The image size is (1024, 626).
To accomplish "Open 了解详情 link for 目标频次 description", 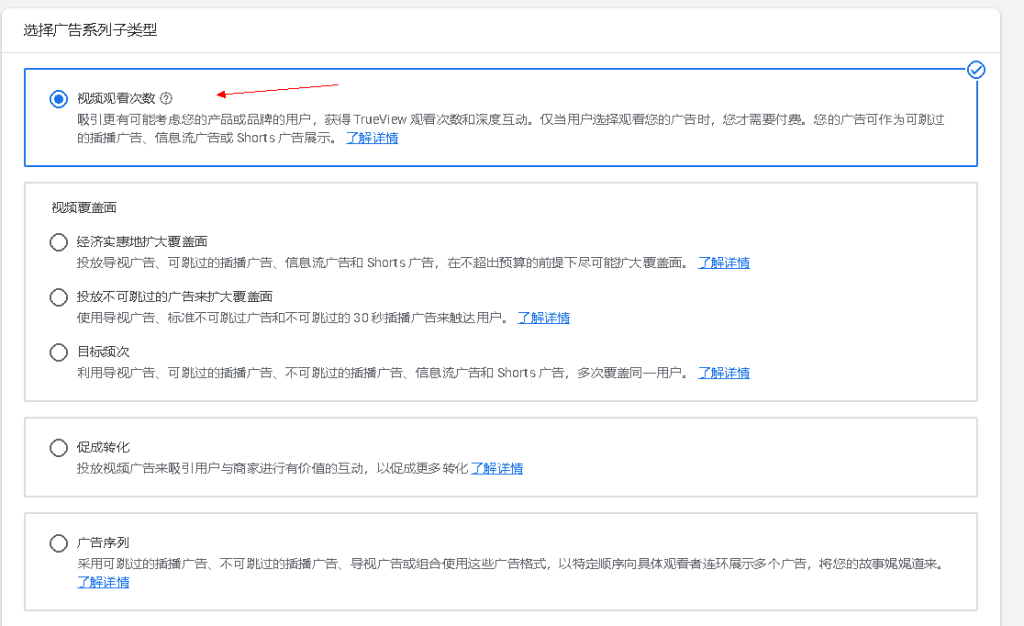I will (x=724, y=373).
